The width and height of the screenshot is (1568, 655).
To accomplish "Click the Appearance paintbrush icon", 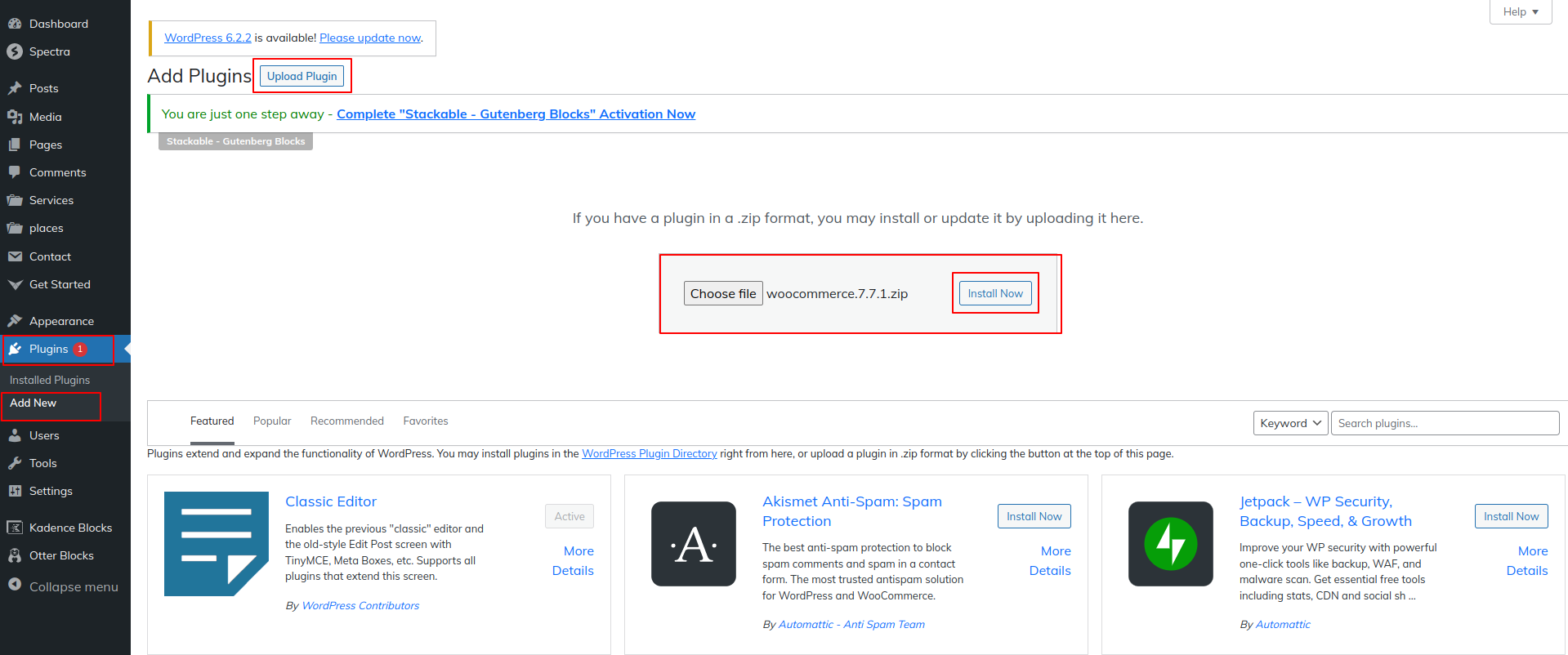I will click(15, 321).
